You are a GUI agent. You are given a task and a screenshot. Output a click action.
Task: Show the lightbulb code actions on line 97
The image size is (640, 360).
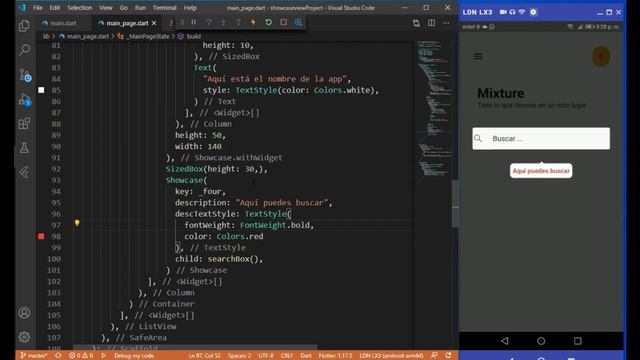(77, 223)
